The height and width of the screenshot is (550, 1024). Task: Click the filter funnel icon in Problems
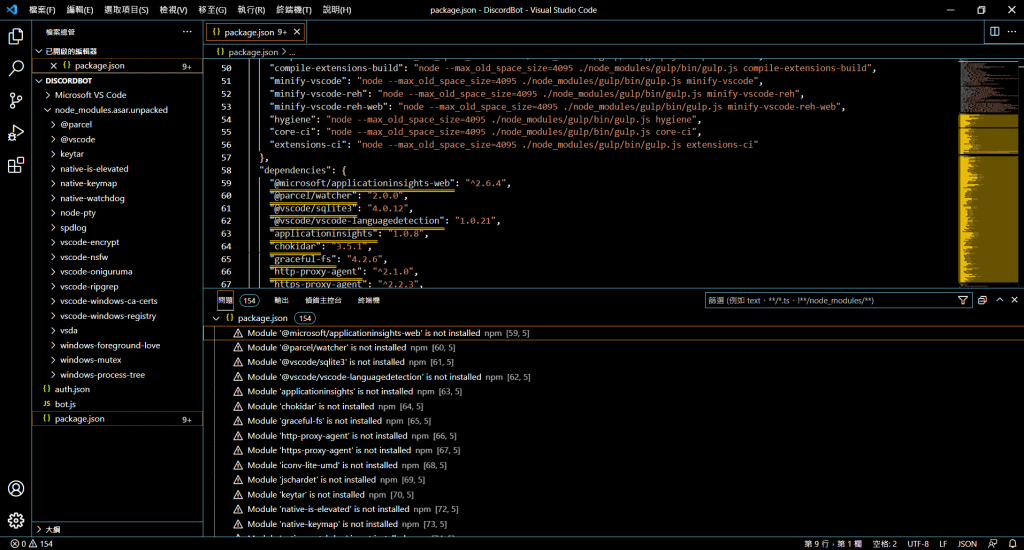tap(963, 300)
